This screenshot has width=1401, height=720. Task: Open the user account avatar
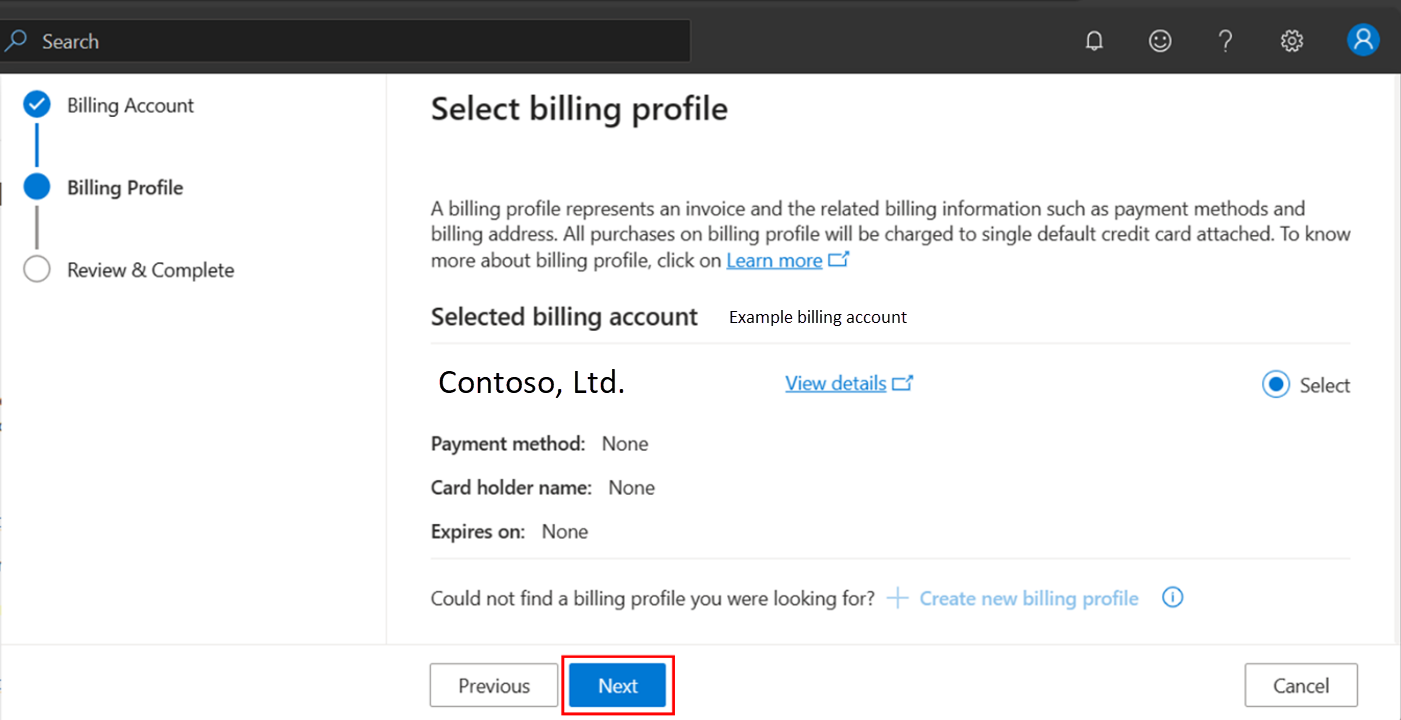(1363, 40)
